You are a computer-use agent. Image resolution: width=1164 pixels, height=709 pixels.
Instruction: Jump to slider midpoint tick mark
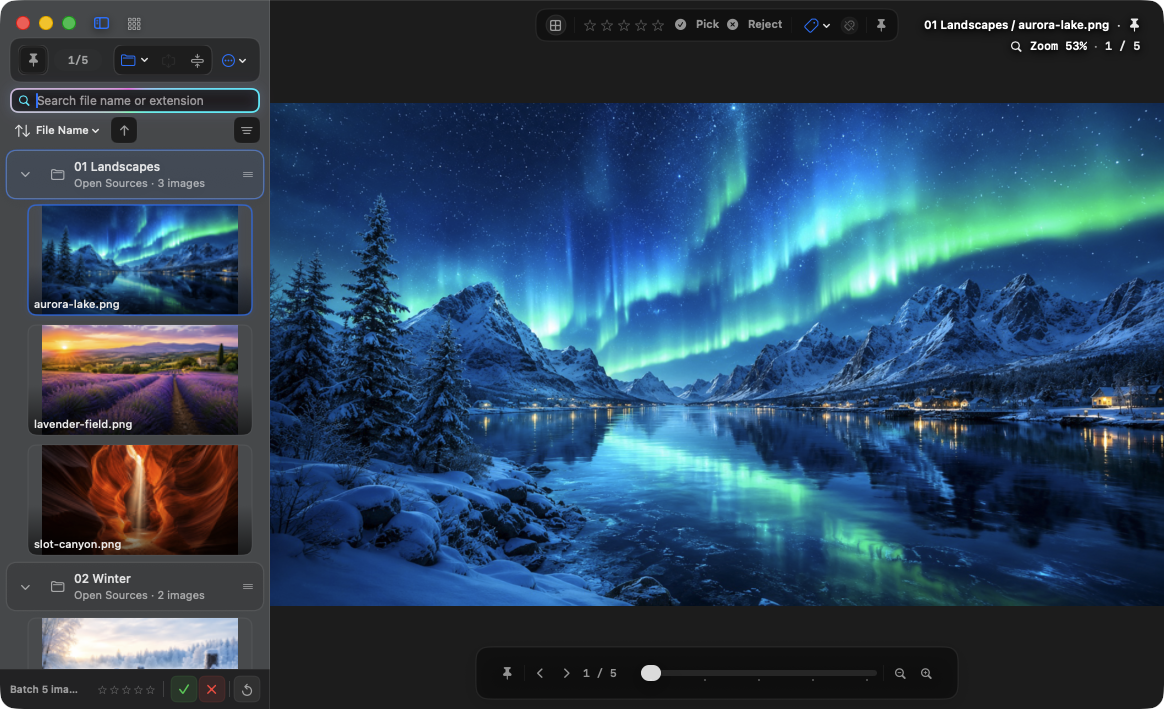(x=759, y=679)
